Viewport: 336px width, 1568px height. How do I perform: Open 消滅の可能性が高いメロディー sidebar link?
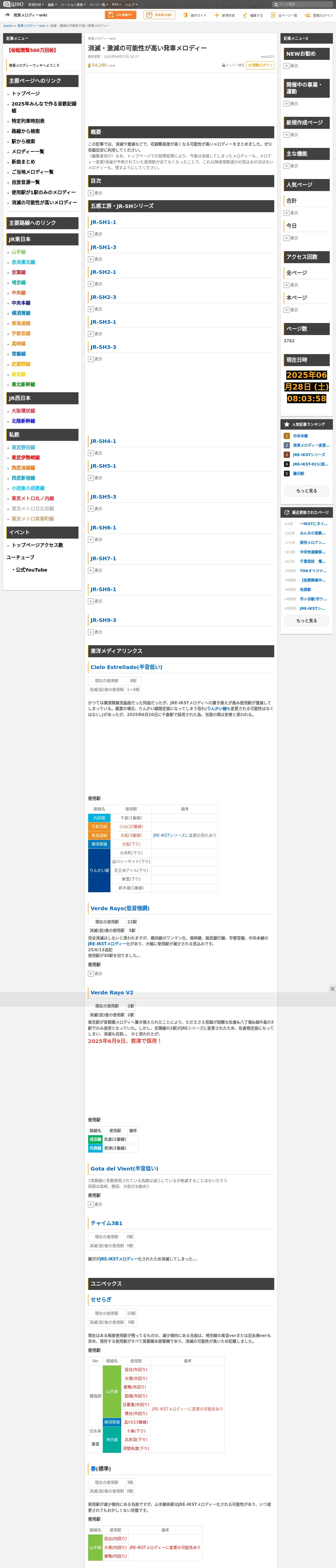click(44, 203)
